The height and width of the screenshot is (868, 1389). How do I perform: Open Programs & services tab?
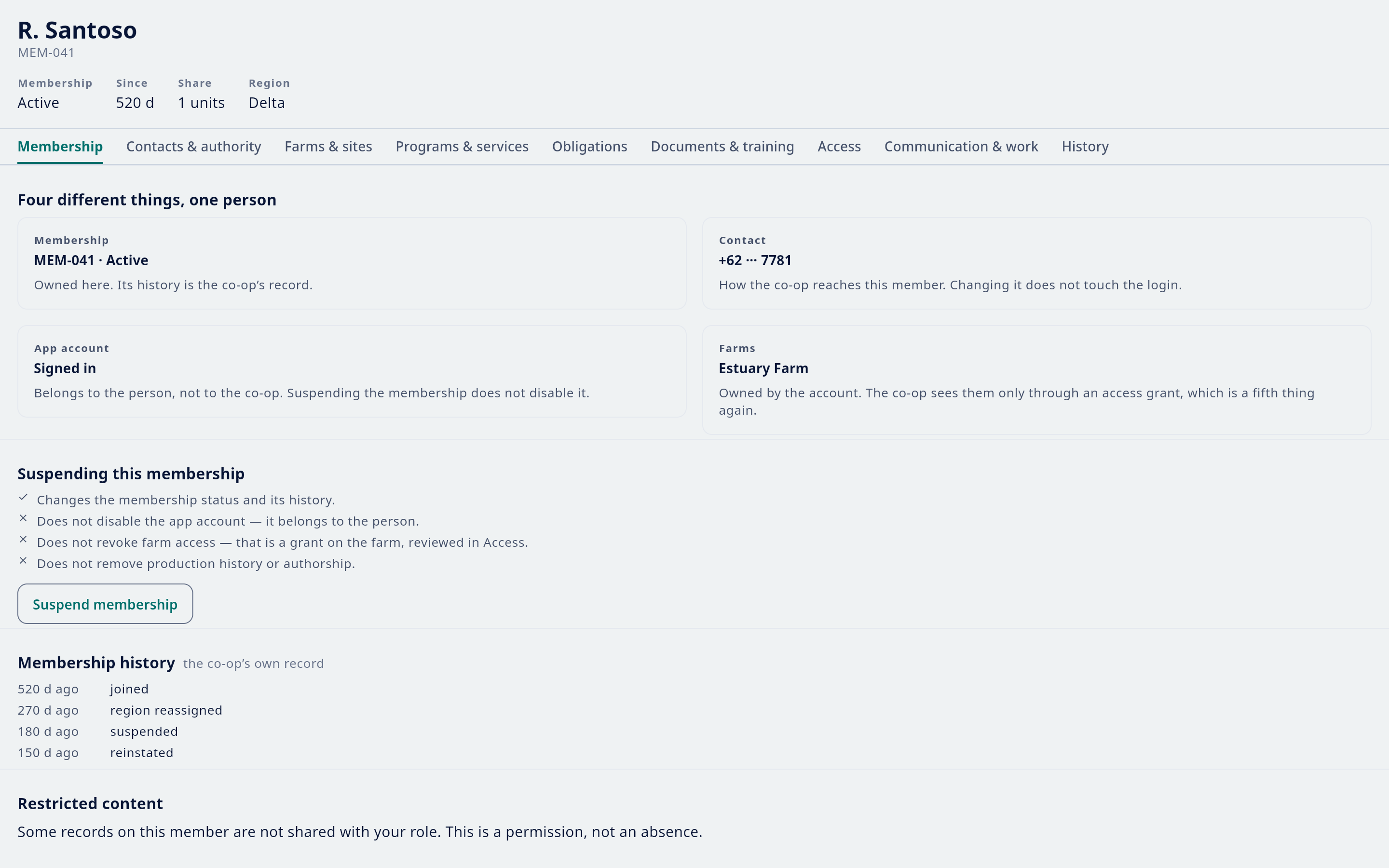point(462,147)
